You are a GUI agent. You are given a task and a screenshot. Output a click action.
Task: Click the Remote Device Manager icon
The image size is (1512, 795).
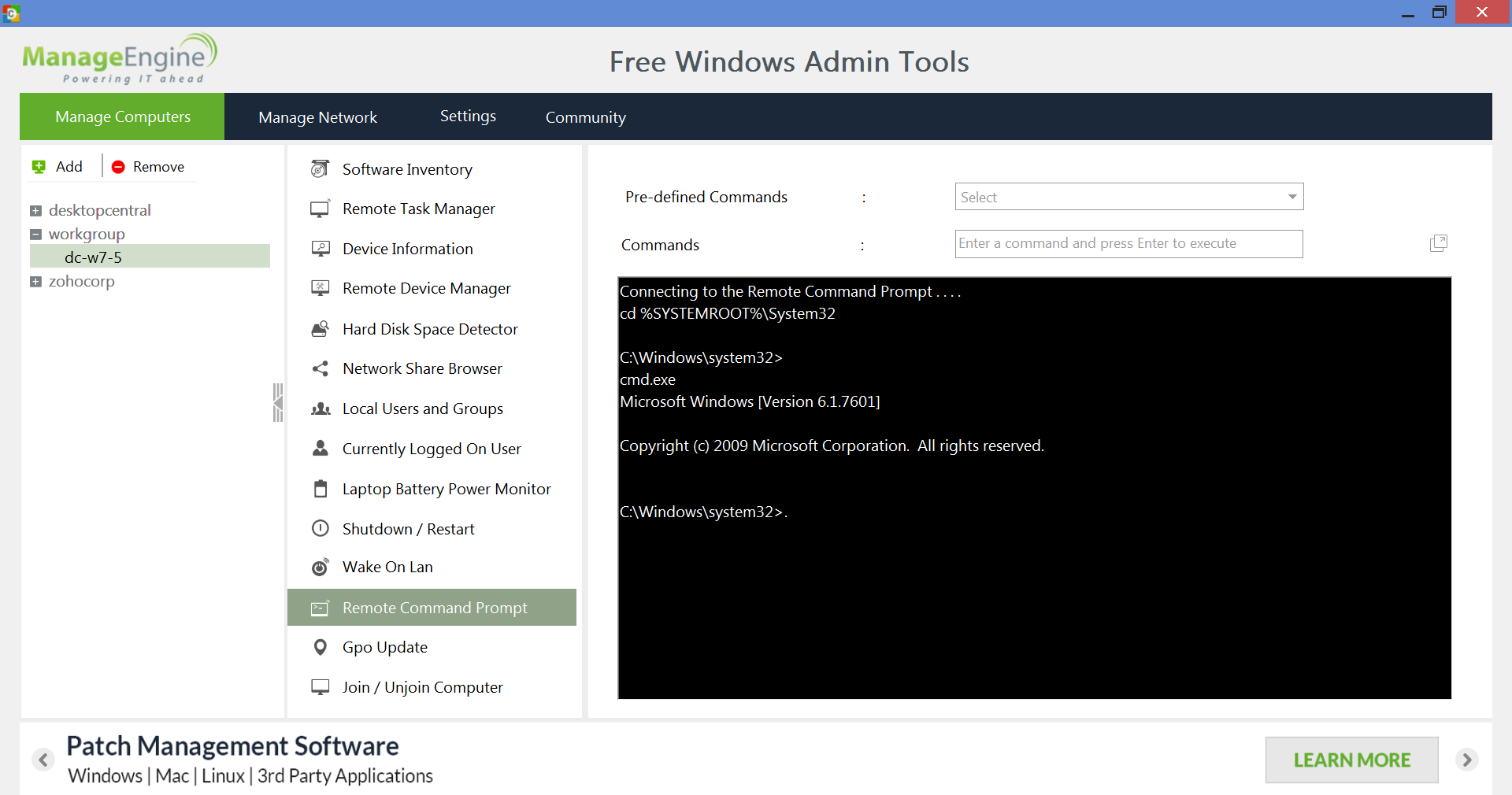(320, 288)
